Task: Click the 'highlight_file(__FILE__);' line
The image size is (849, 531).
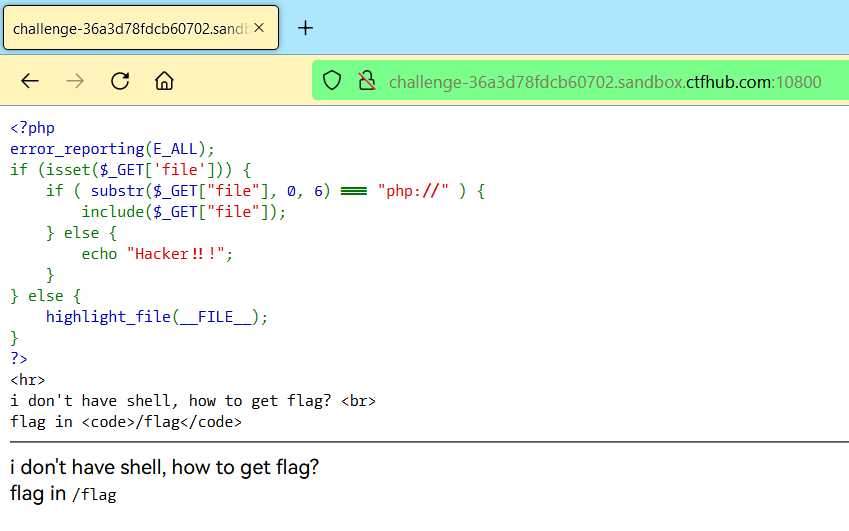Action: click(156, 317)
